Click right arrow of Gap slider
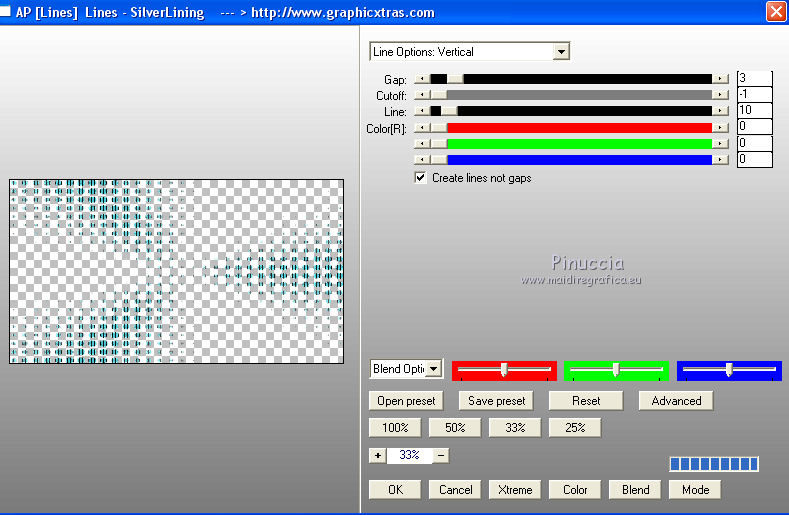This screenshot has width=789, height=515. tap(720, 79)
